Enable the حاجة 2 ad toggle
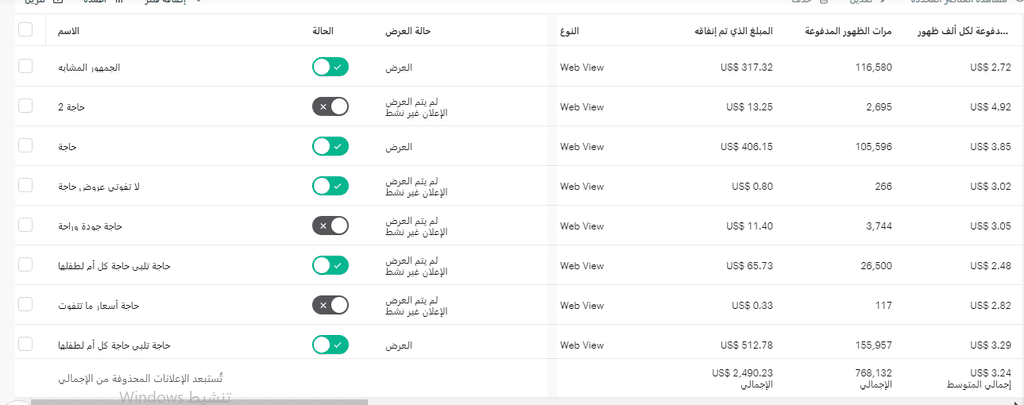The width and height of the screenshot is (1024, 405). tap(330, 106)
